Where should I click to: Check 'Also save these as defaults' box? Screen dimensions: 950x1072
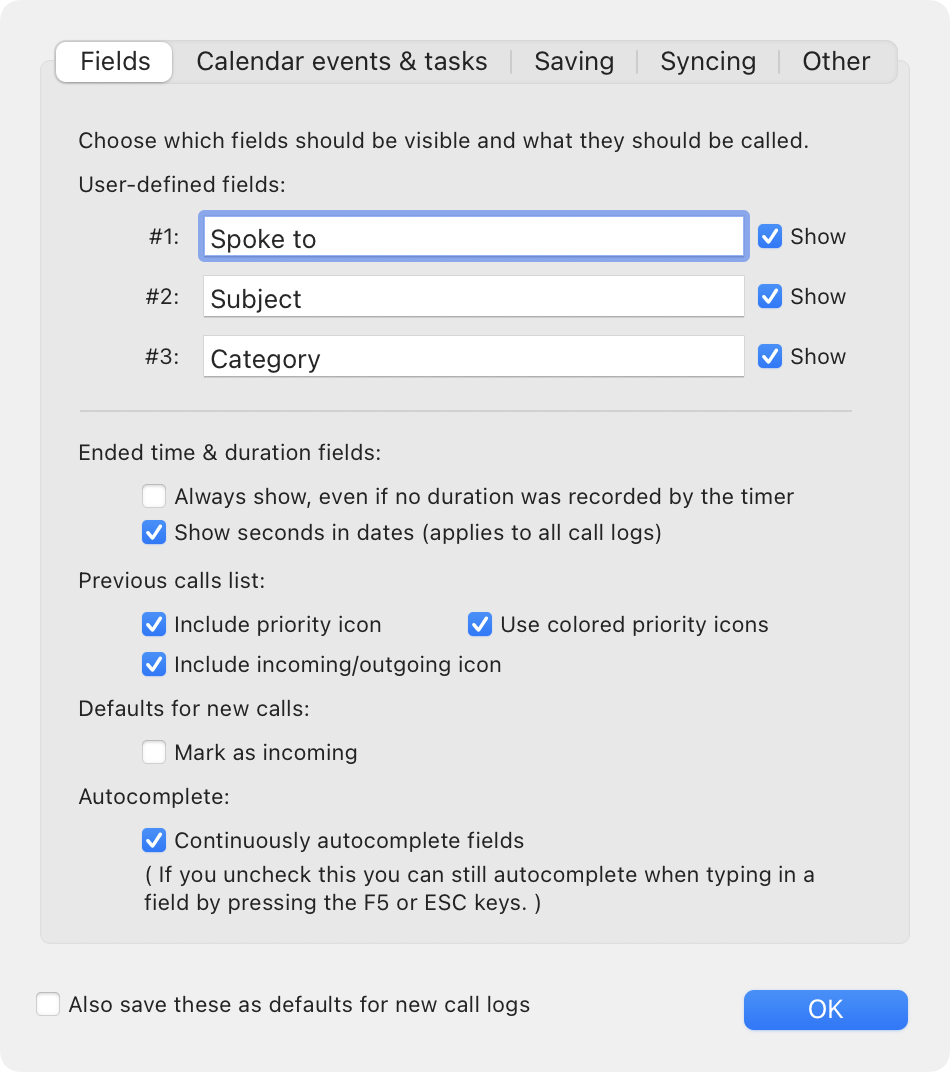[x=48, y=1005]
